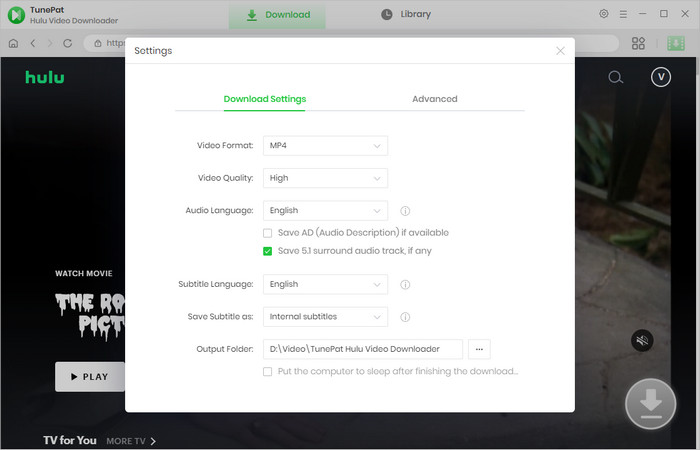Navigate forward with the right arrow
The width and height of the screenshot is (700, 450).
(x=50, y=43)
